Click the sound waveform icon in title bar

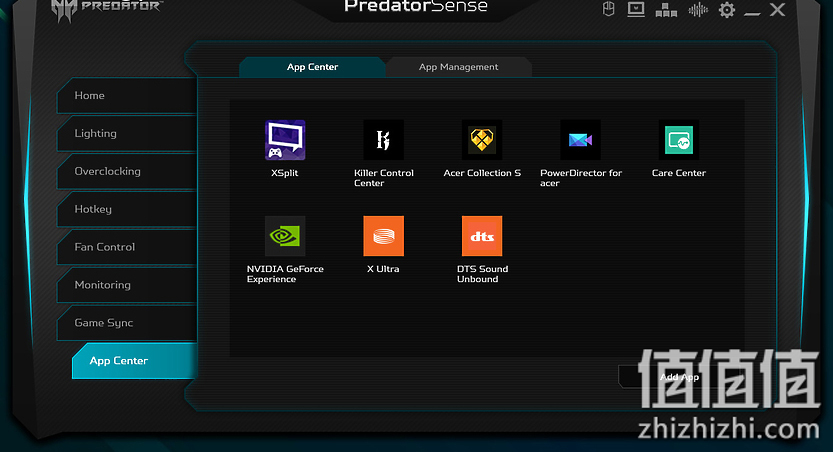pyautogui.click(x=698, y=10)
